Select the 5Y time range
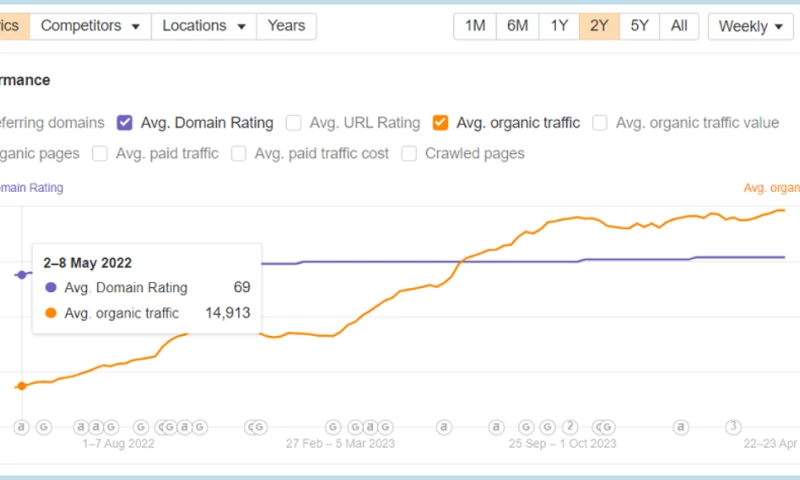This screenshot has width=800, height=480. [x=639, y=26]
